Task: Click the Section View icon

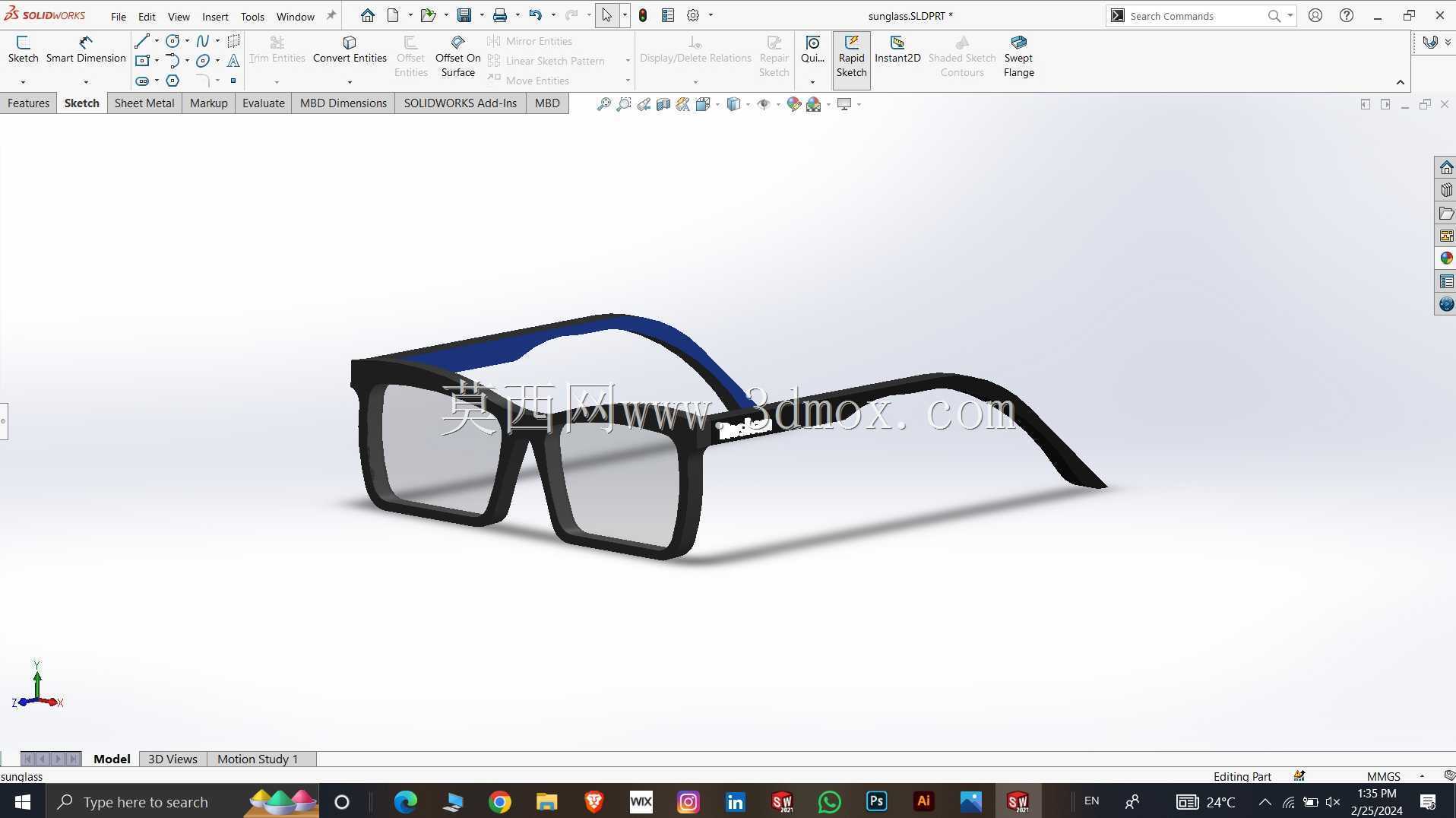Action: coord(663,104)
